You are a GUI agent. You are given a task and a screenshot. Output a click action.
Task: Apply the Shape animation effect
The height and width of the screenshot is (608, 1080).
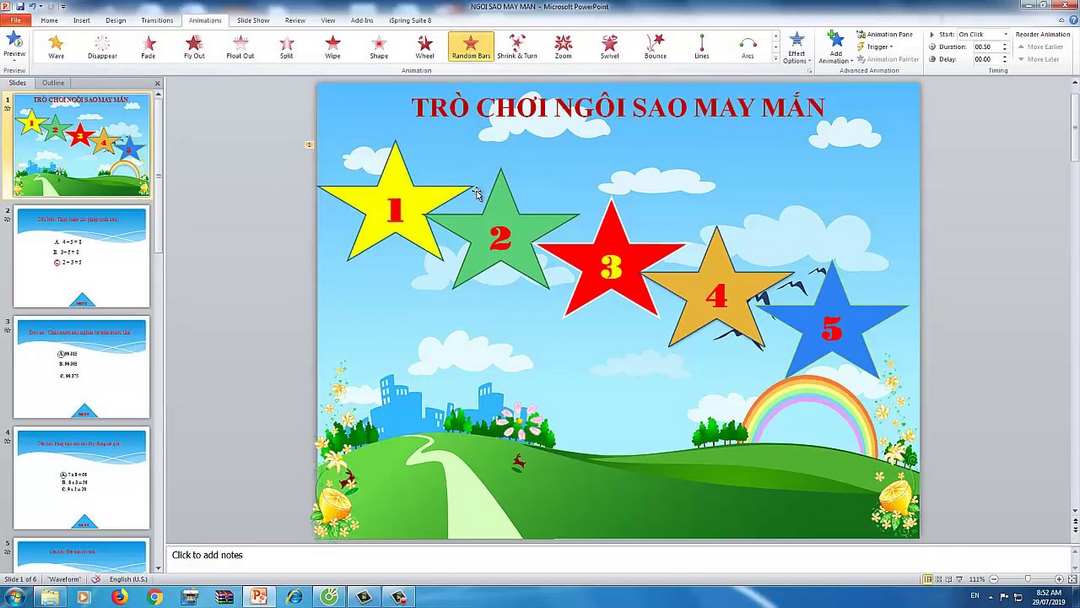[379, 47]
